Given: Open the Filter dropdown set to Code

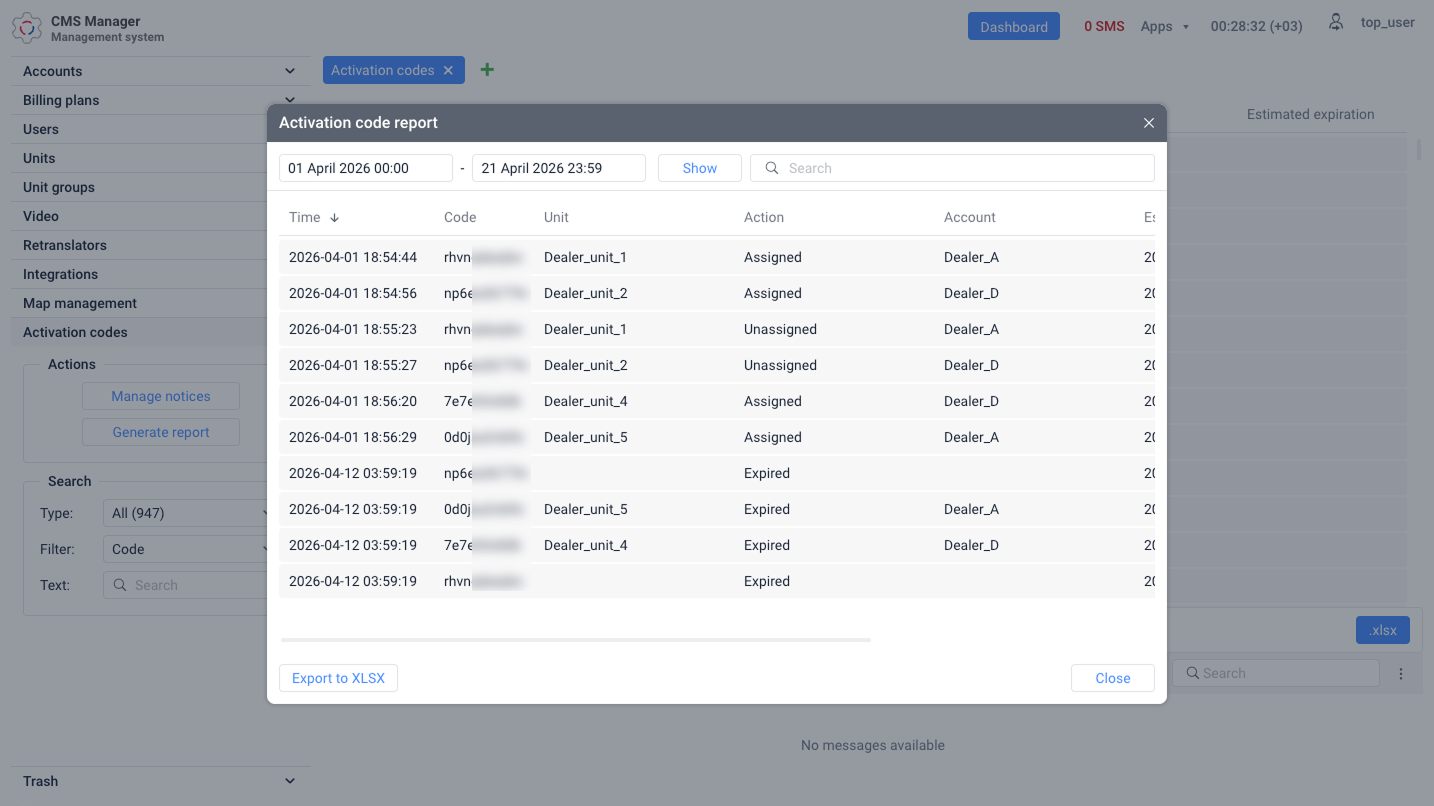Looking at the screenshot, I should click(187, 549).
